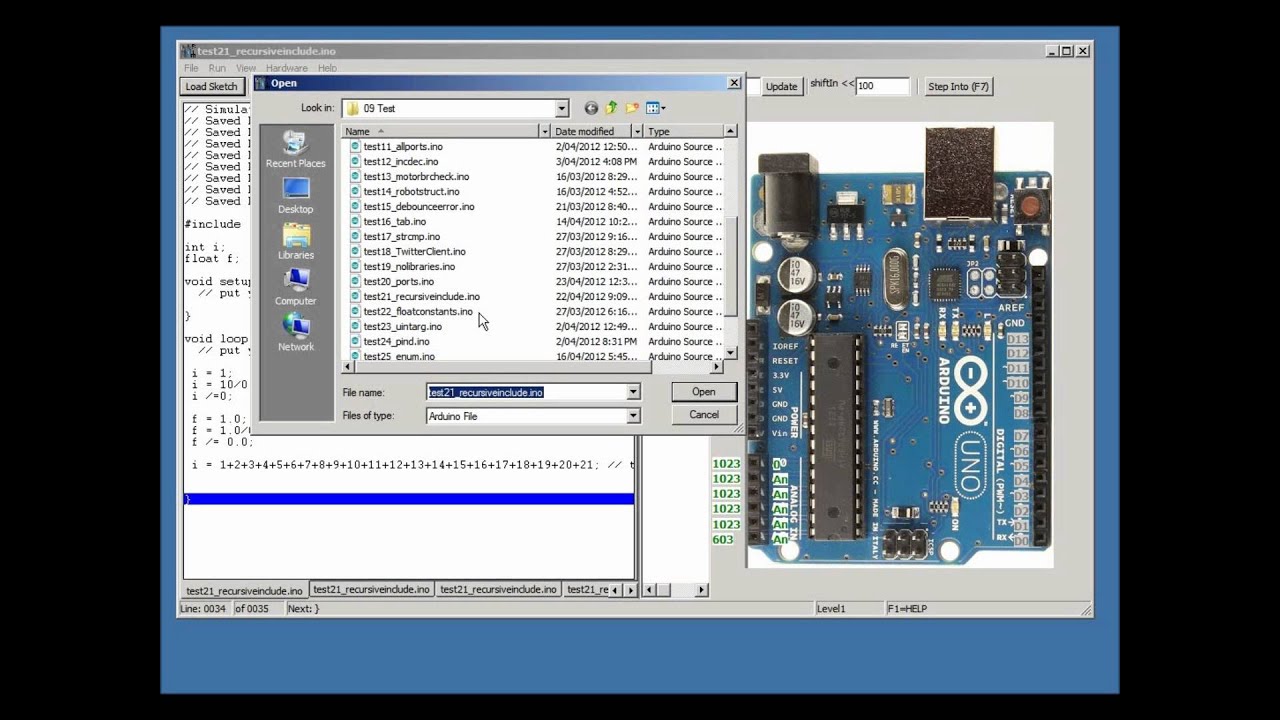1280x720 pixels.
Task: Open Libraries from the places bar
Action: (x=295, y=242)
